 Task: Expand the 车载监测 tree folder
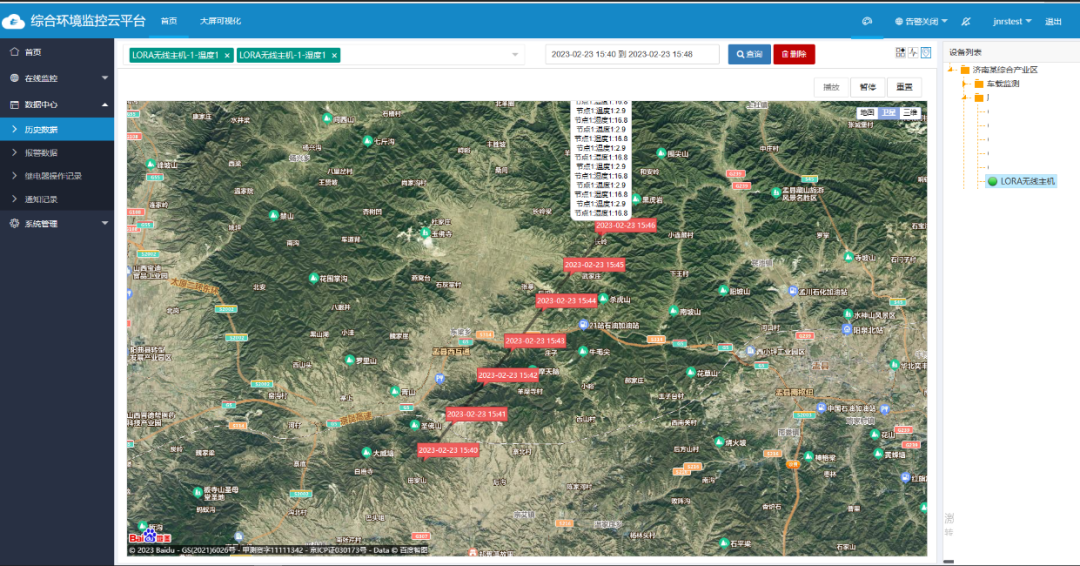tap(965, 84)
